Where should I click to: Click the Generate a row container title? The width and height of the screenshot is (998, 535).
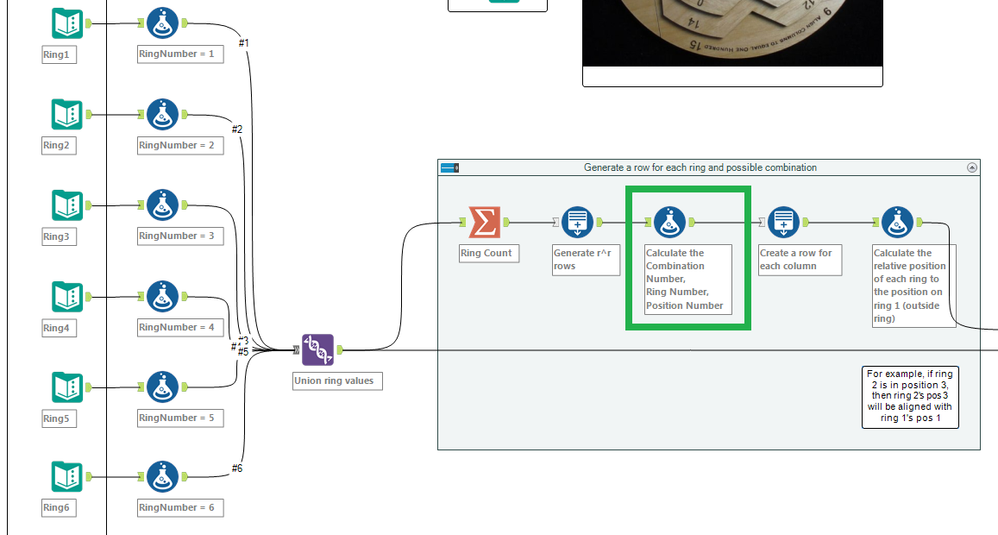point(700,167)
